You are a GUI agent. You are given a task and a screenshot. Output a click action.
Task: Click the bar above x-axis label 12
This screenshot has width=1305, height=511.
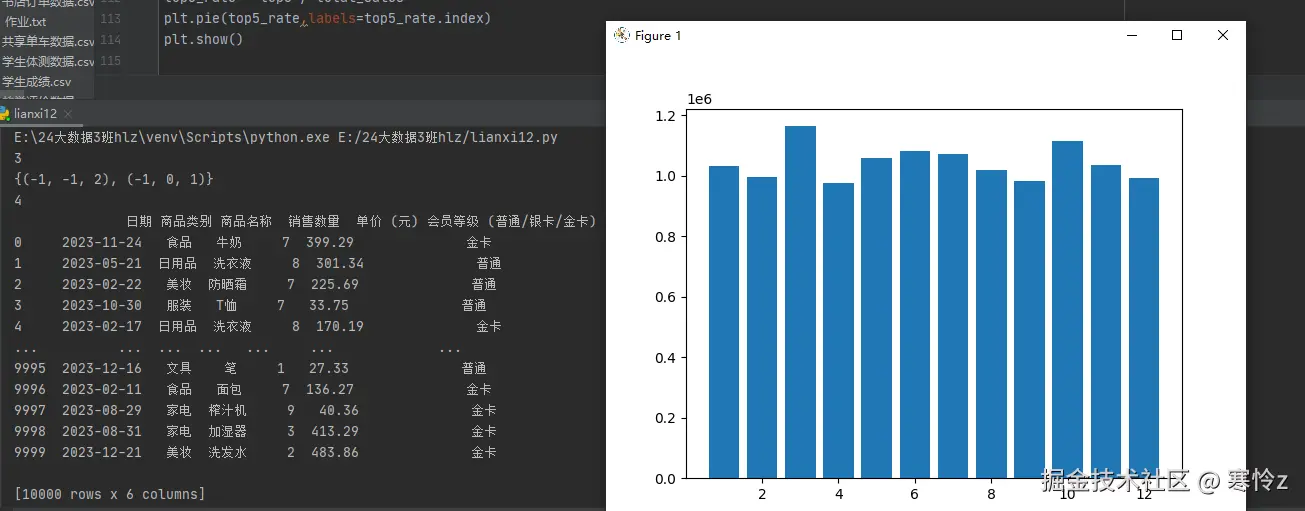[x=1144, y=328]
